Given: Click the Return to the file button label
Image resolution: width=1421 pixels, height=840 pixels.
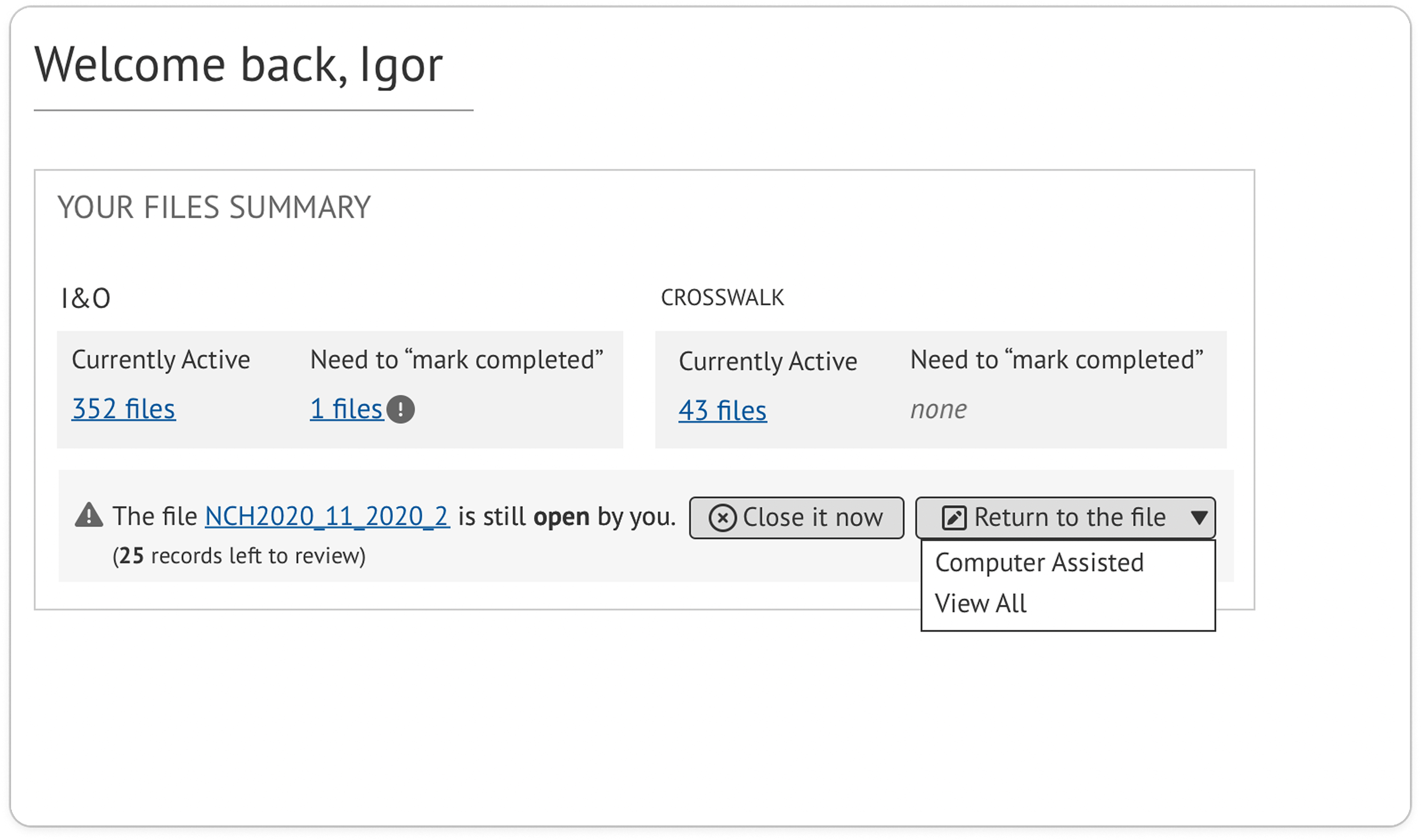Looking at the screenshot, I should click(x=1070, y=517).
